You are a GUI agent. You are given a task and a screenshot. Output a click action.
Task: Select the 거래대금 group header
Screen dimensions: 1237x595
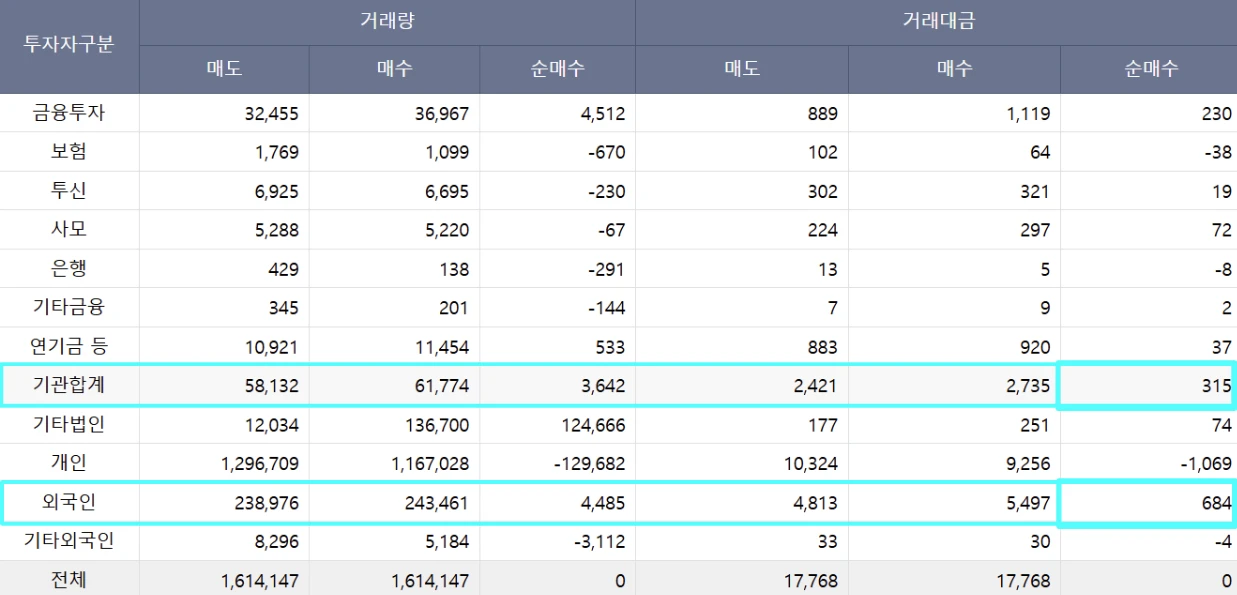(937, 22)
